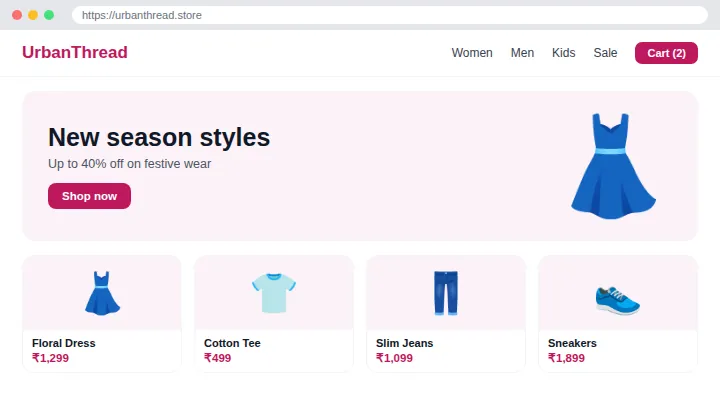
Task: Click the large blue dress banner image
Action: click(x=613, y=166)
